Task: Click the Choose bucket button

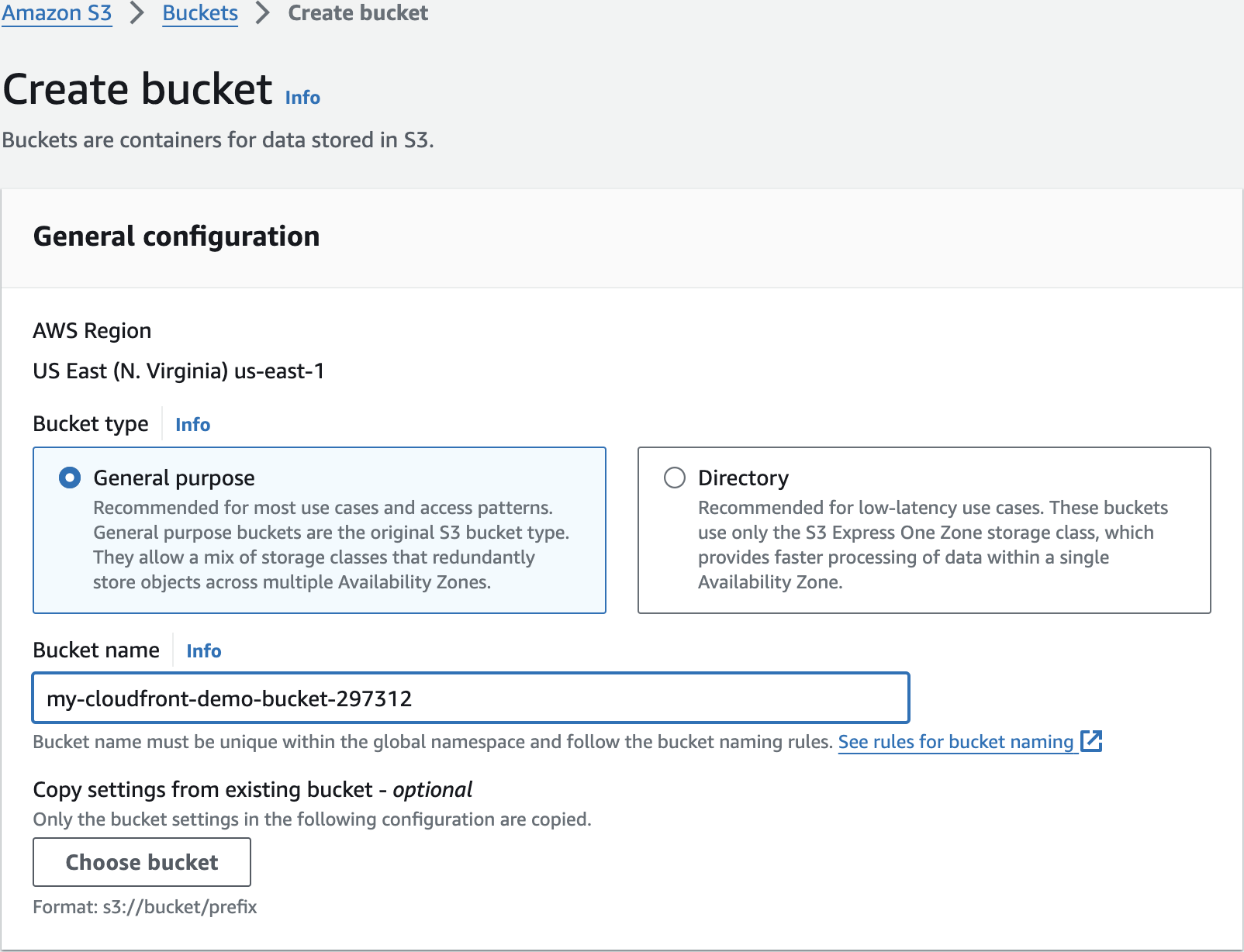Action: [142, 862]
